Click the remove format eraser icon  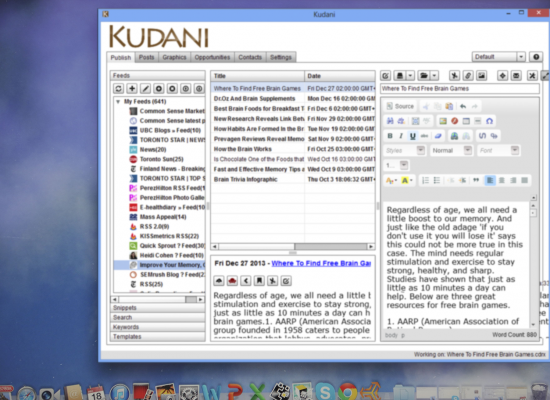(438, 136)
